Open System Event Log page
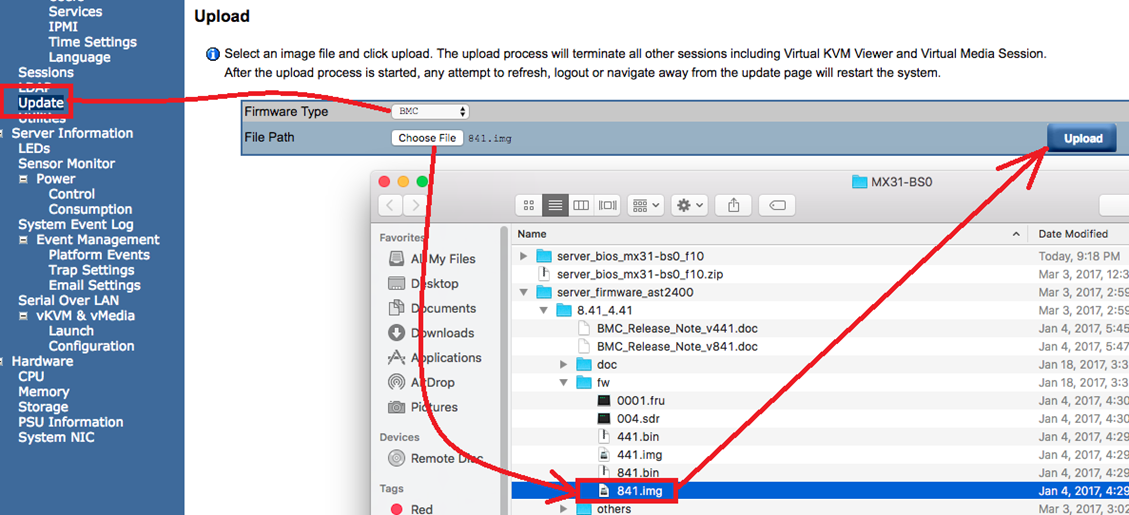This screenshot has width=1129, height=515. [75, 225]
